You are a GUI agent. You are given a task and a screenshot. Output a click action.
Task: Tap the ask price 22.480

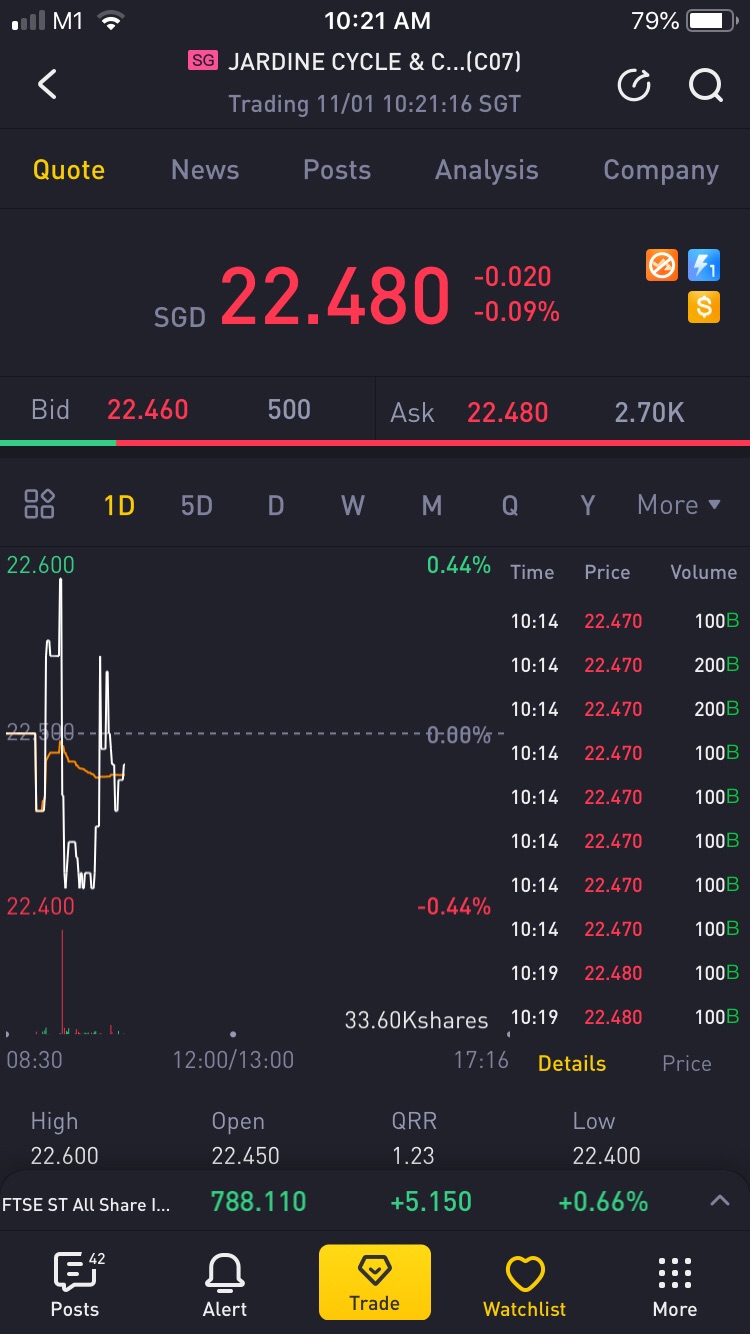tap(508, 412)
